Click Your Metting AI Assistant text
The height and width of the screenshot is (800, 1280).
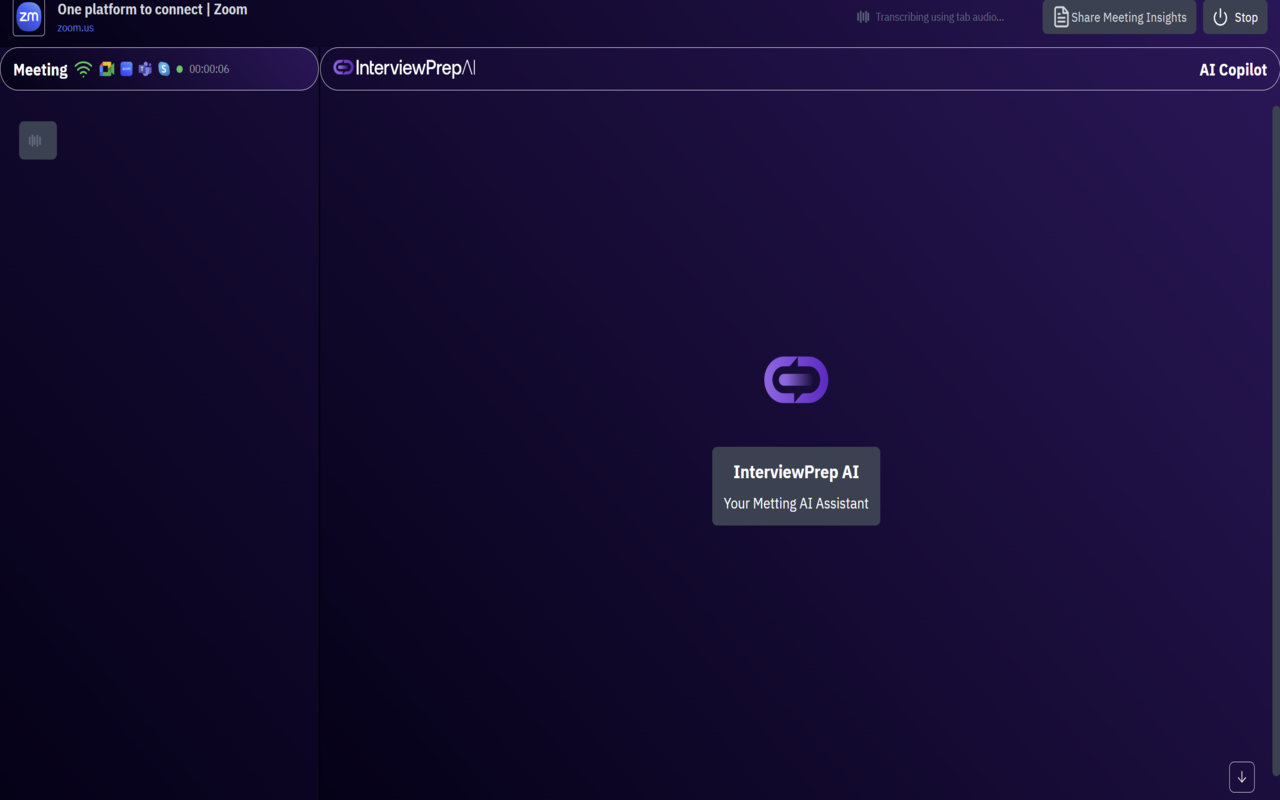coord(796,503)
